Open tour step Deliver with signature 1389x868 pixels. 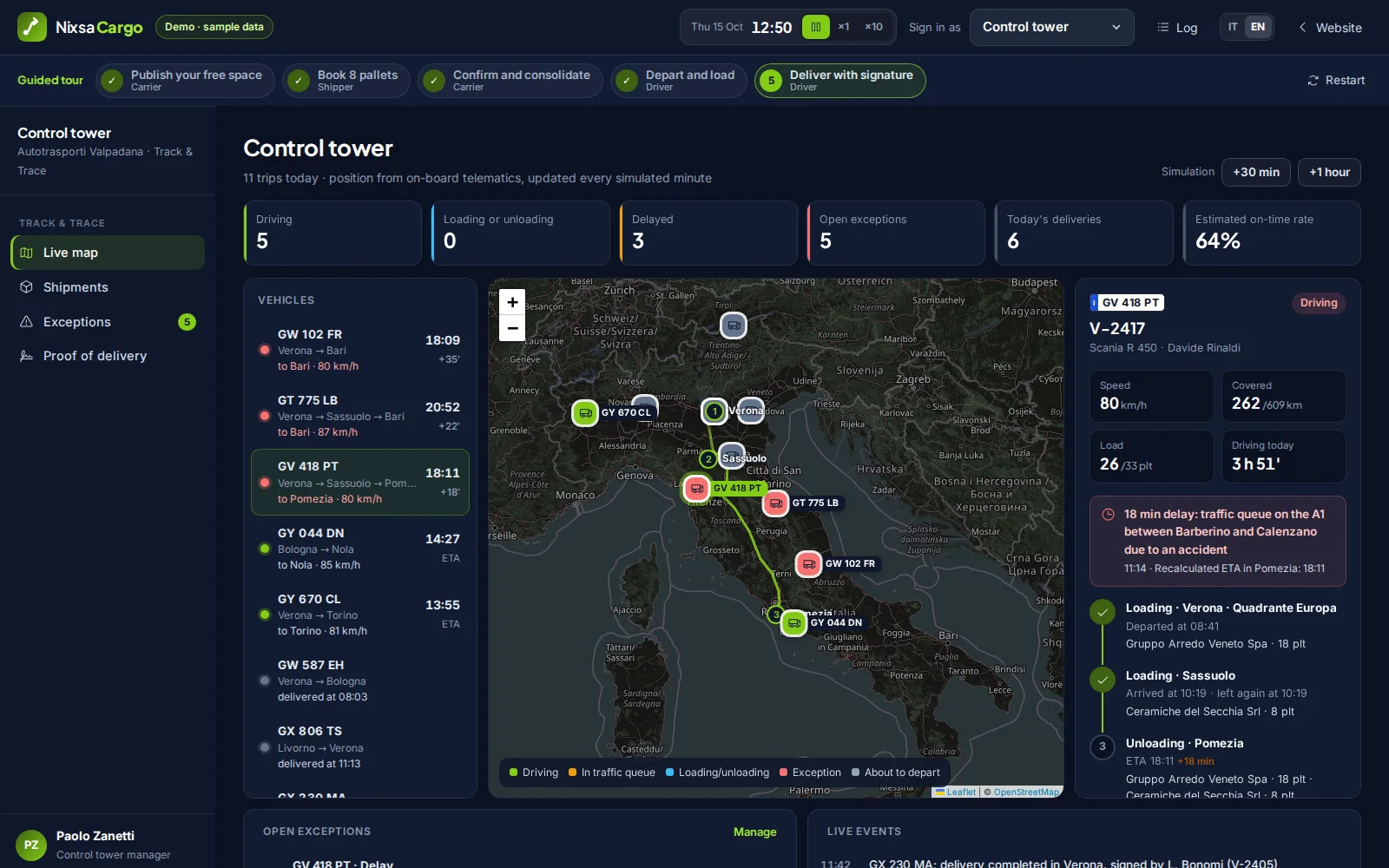click(839, 80)
